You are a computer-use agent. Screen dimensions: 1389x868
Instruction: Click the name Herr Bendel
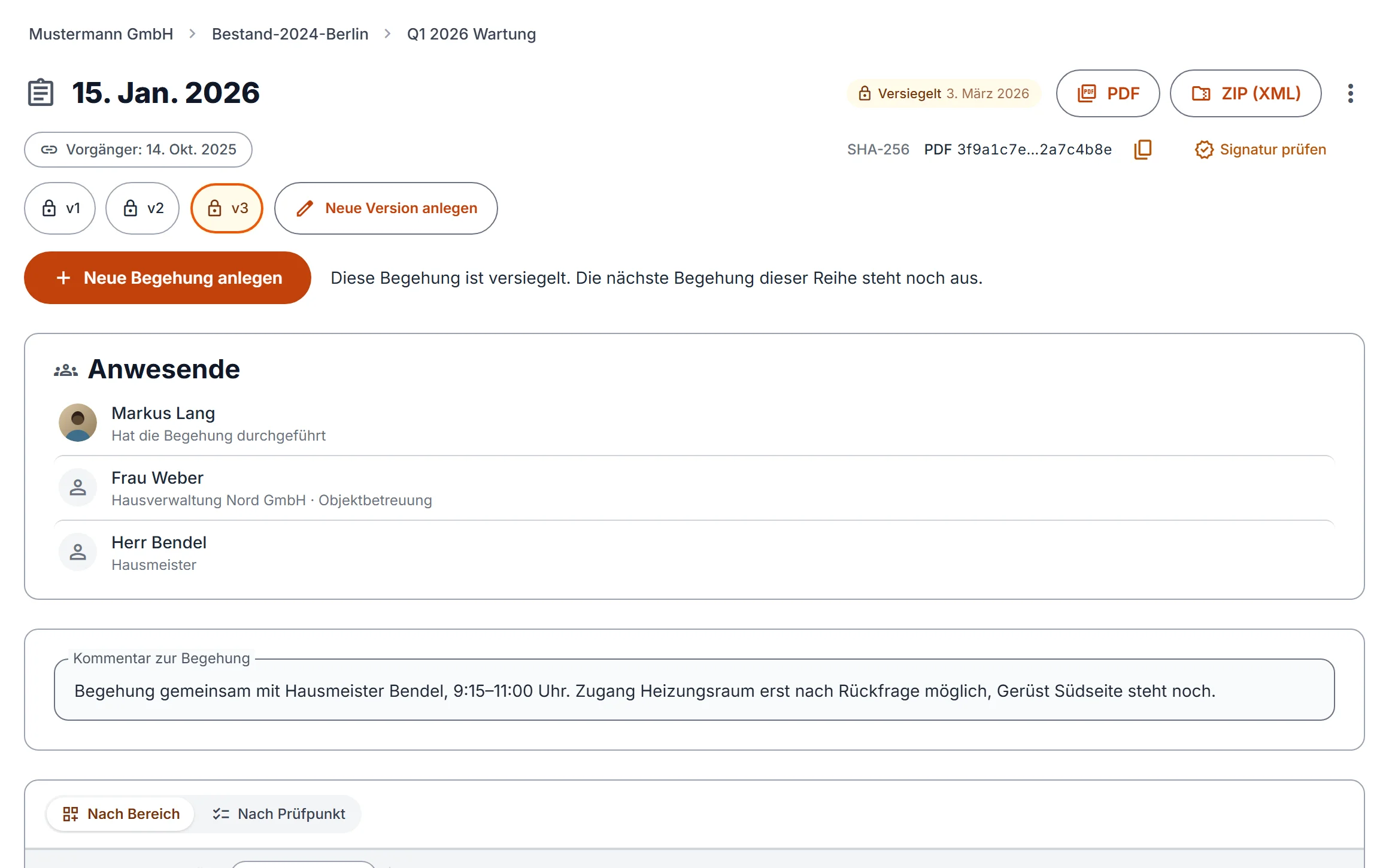(159, 542)
